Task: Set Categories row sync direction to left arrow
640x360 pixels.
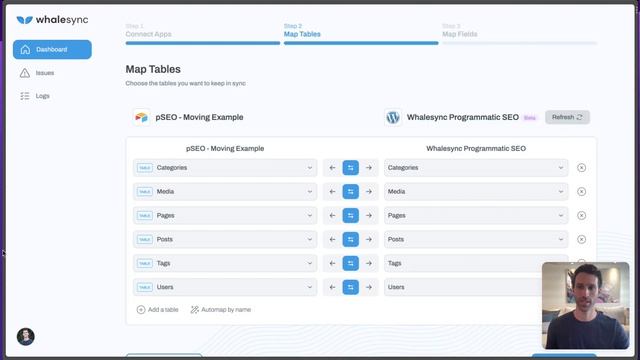Action: (x=332, y=168)
